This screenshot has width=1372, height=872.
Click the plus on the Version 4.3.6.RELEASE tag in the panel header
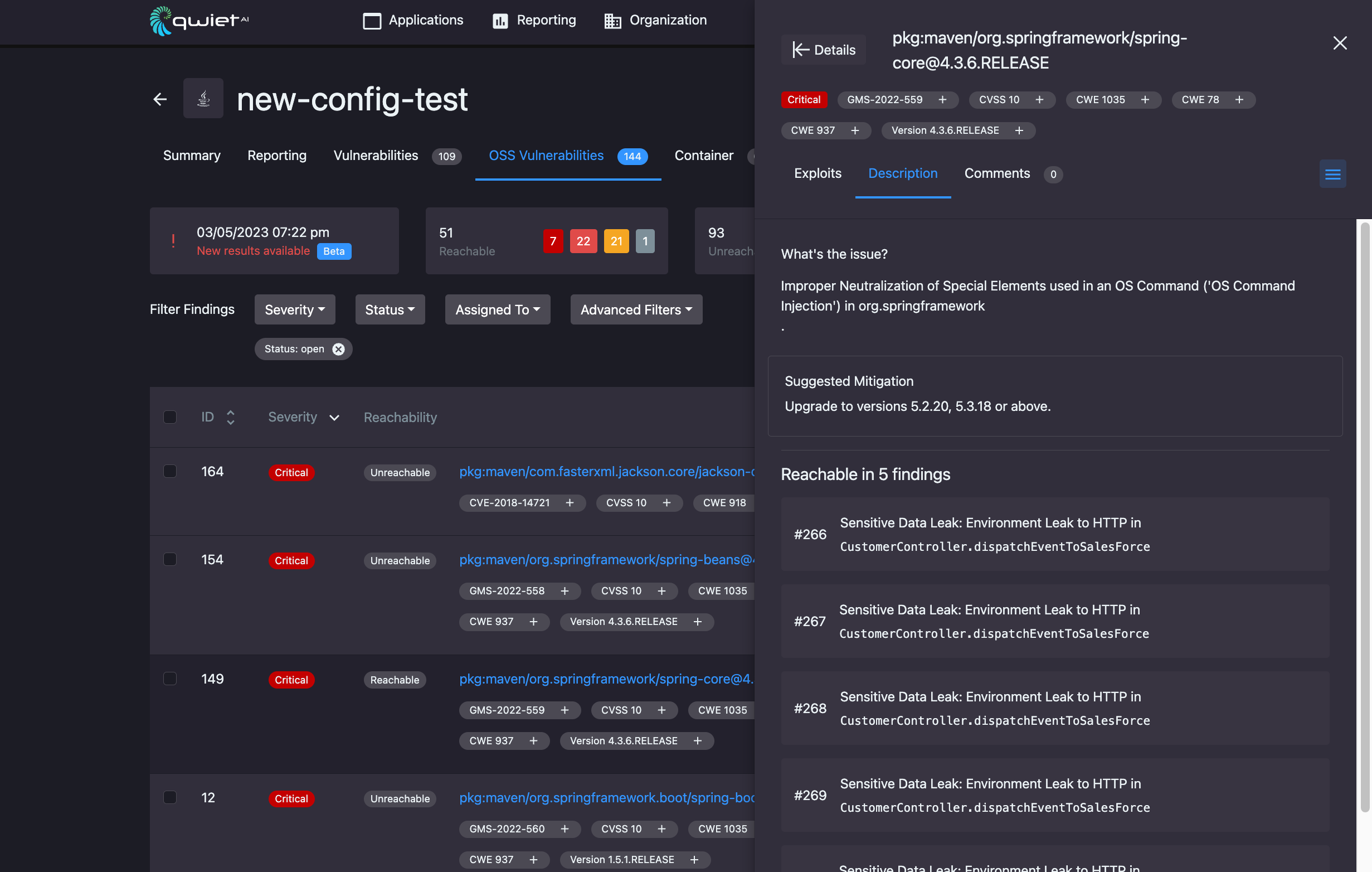1019,130
